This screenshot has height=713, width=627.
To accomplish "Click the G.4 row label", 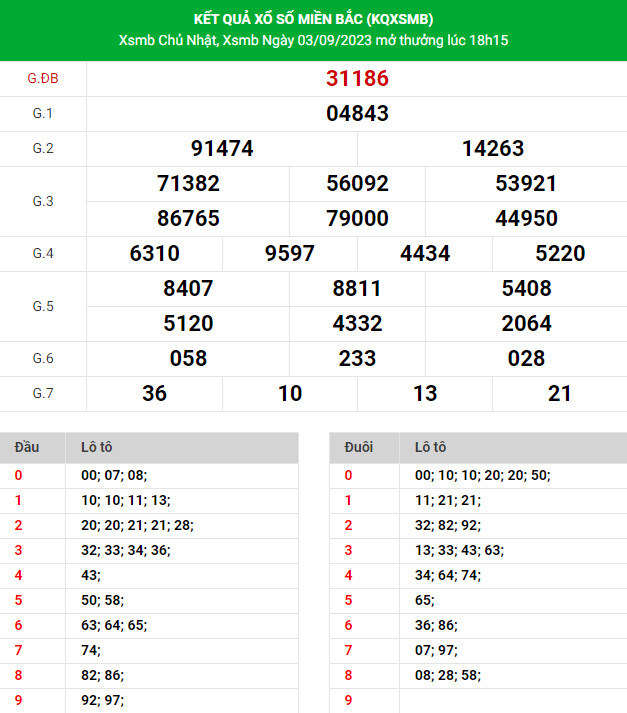I will [x=43, y=253].
